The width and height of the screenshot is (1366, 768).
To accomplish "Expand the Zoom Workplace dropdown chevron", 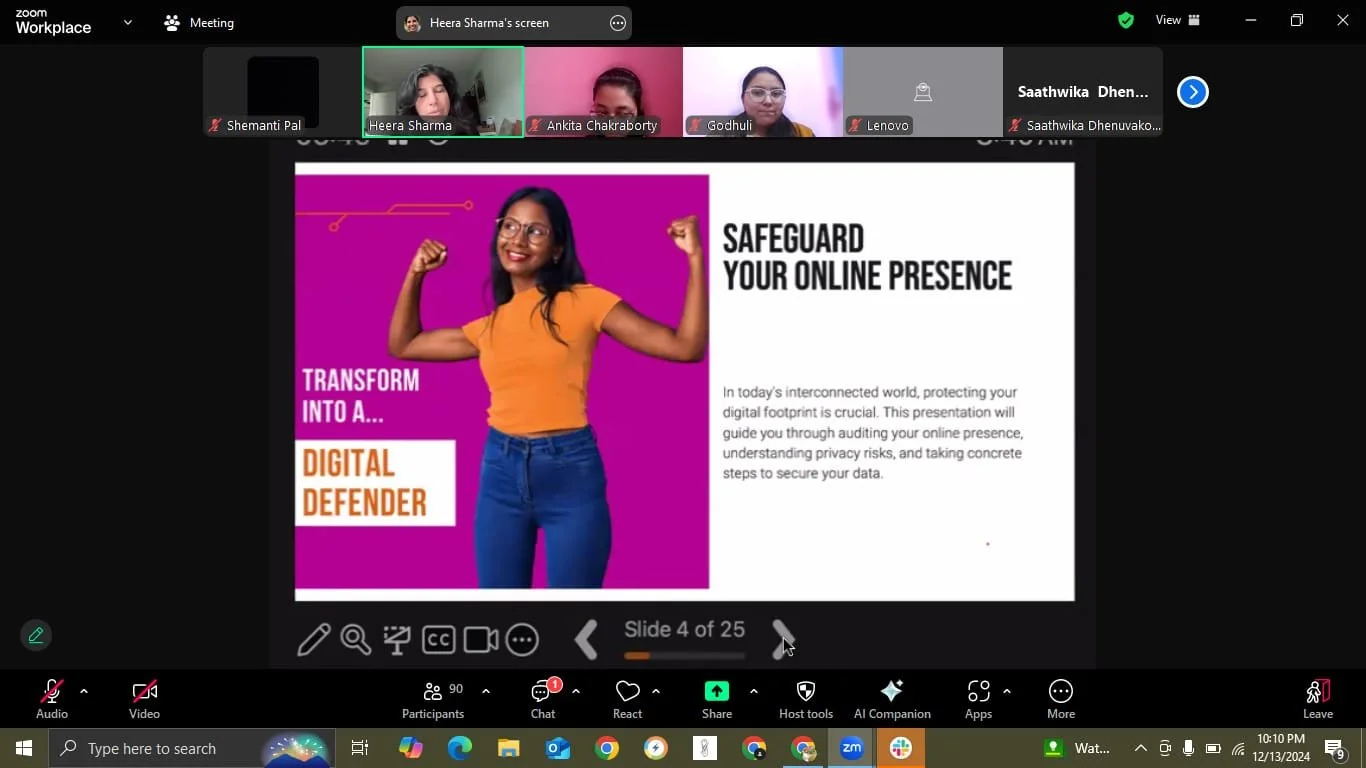I will click(x=127, y=22).
